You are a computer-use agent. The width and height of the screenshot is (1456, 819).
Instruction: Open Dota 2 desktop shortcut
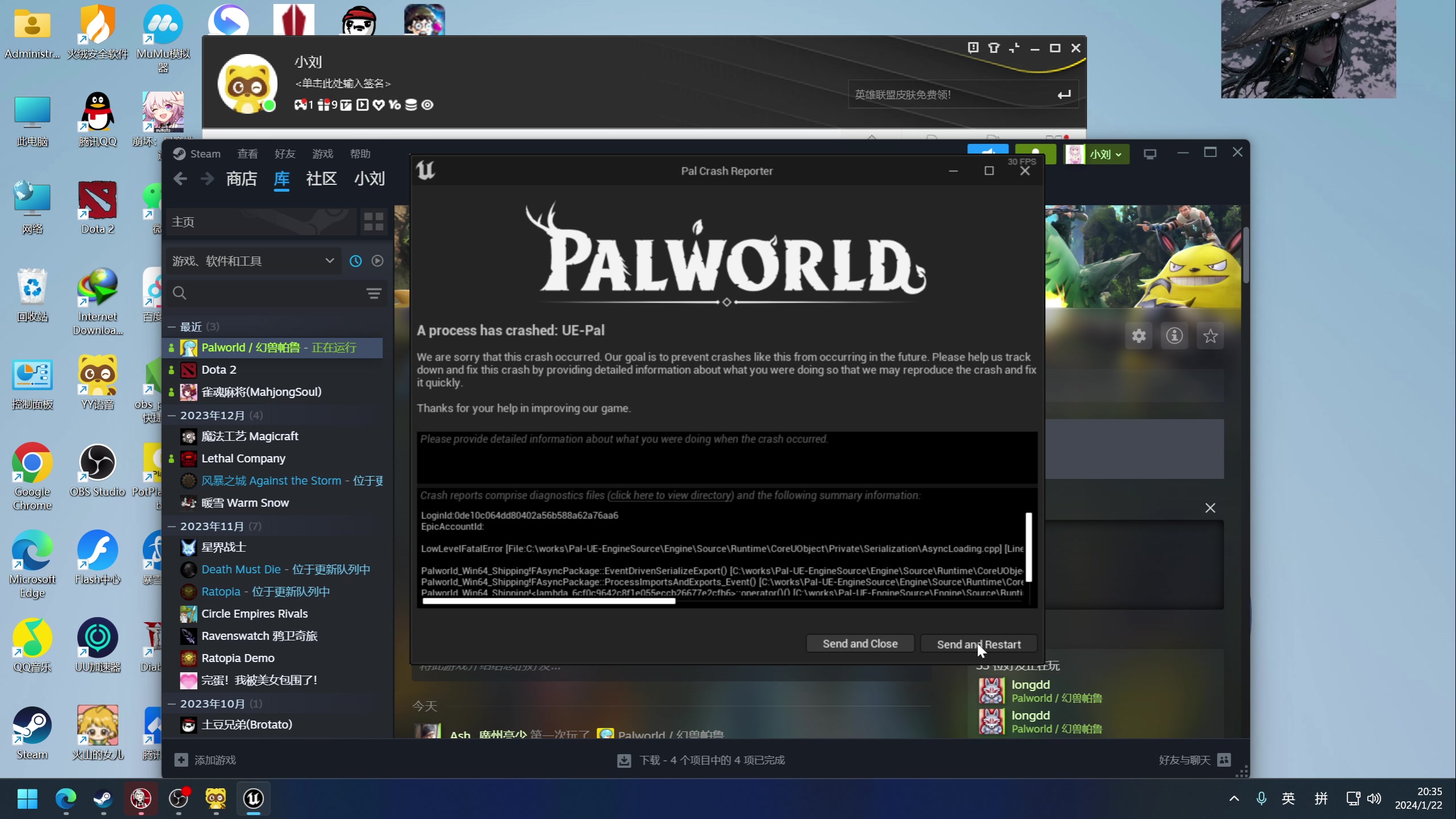(x=97, y=208)
